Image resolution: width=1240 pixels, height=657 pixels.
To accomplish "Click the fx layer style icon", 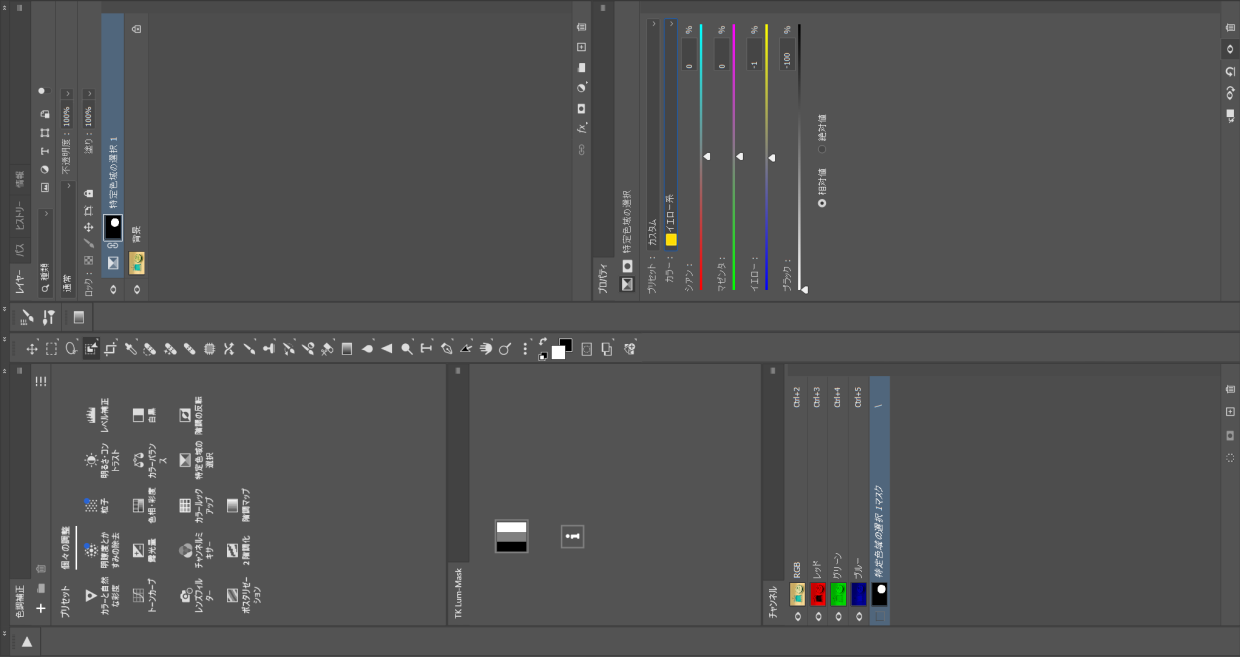I will pyautogui.click(x=581, y=128).
